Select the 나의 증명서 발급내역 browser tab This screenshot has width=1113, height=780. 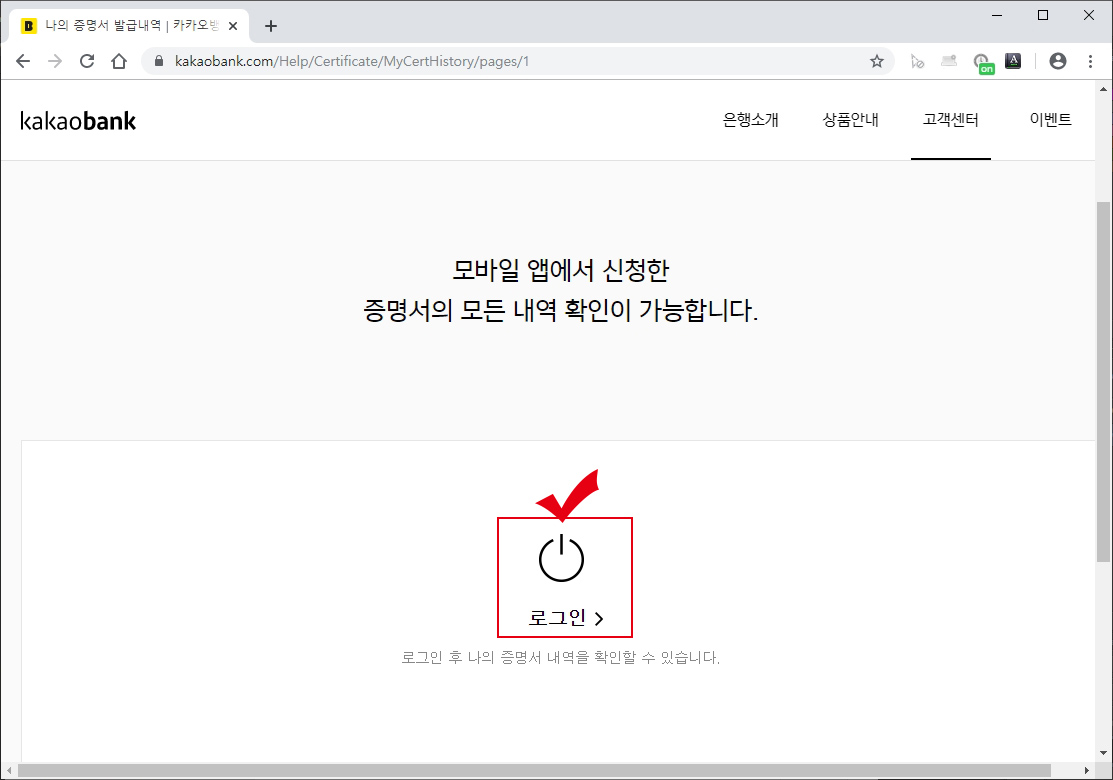point(120,25)
